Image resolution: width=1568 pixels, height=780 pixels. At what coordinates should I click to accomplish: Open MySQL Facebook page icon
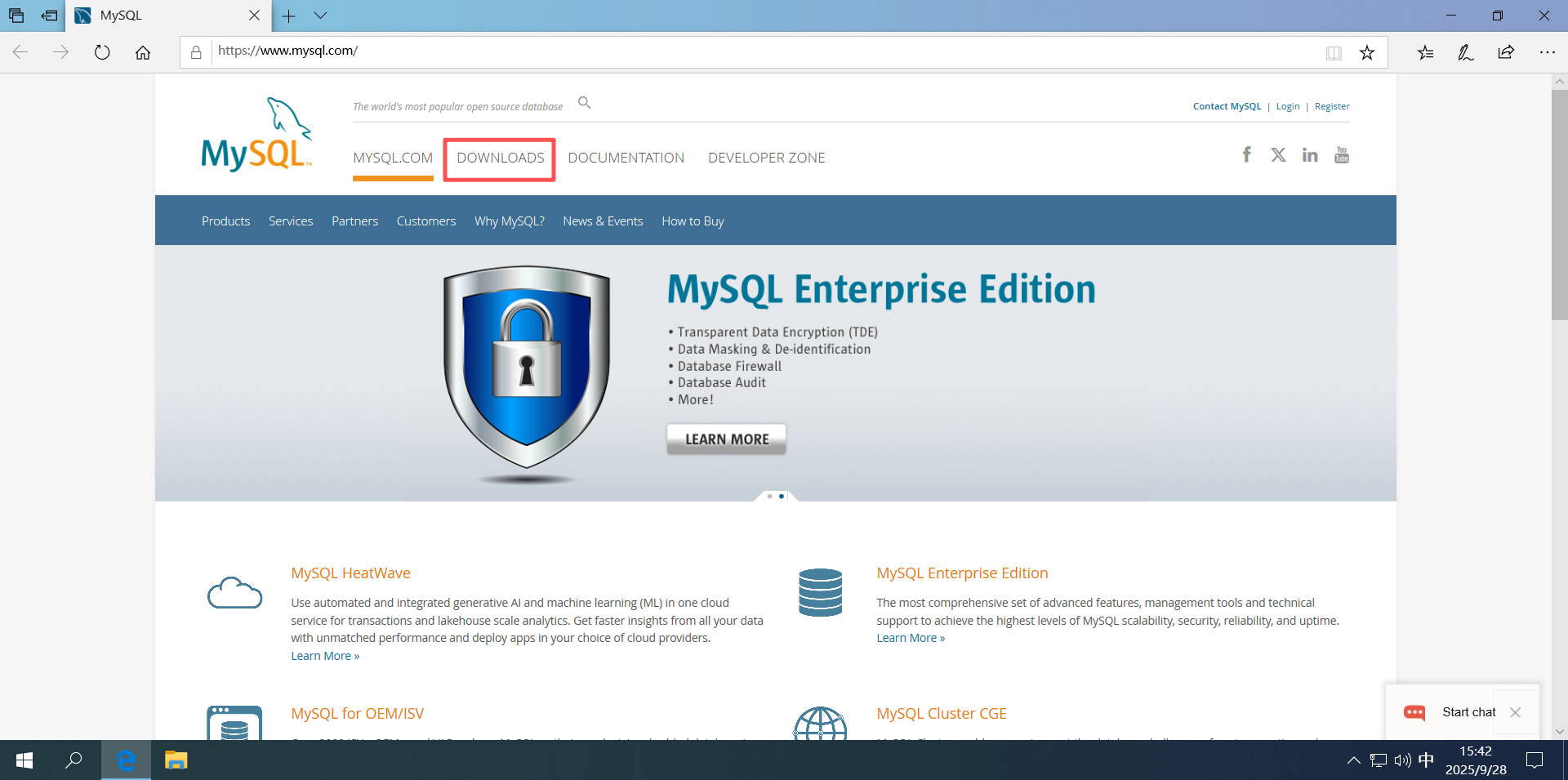click(x=1246, y=154)
